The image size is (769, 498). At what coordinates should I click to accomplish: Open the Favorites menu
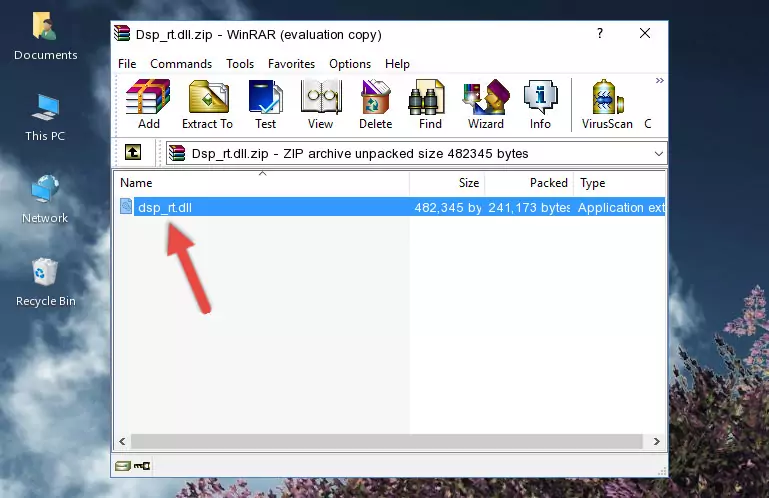click(x=291, y=64)
